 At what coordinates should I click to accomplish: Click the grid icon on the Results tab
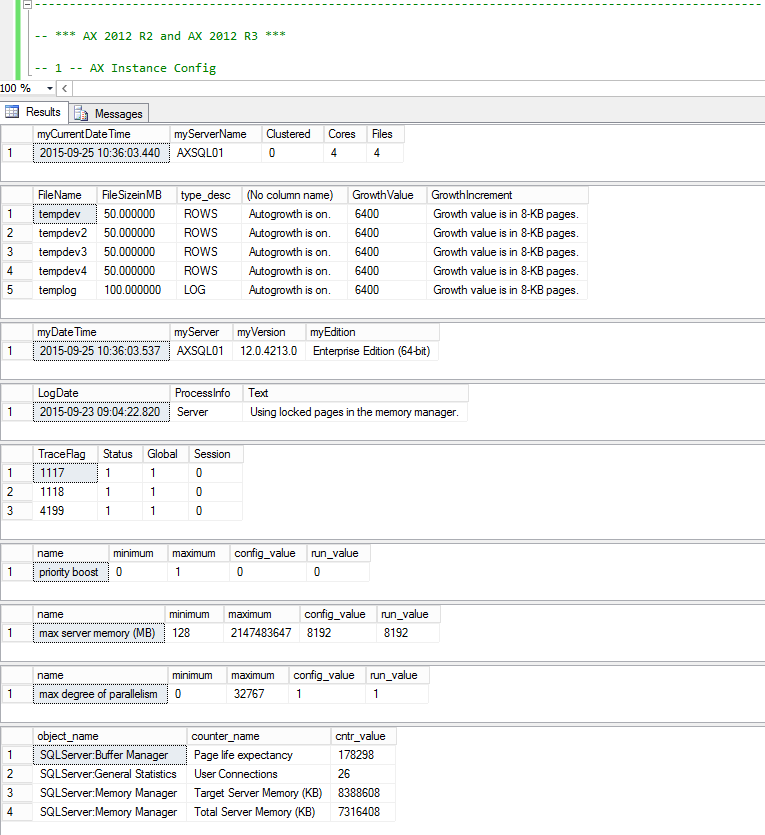(x=13, y=112)
